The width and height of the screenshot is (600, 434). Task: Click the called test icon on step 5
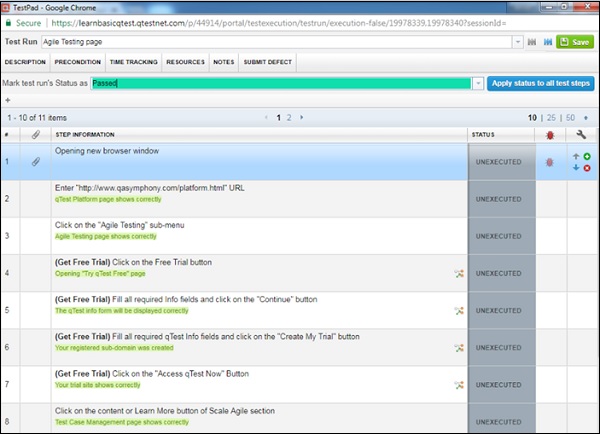(459, 310)
